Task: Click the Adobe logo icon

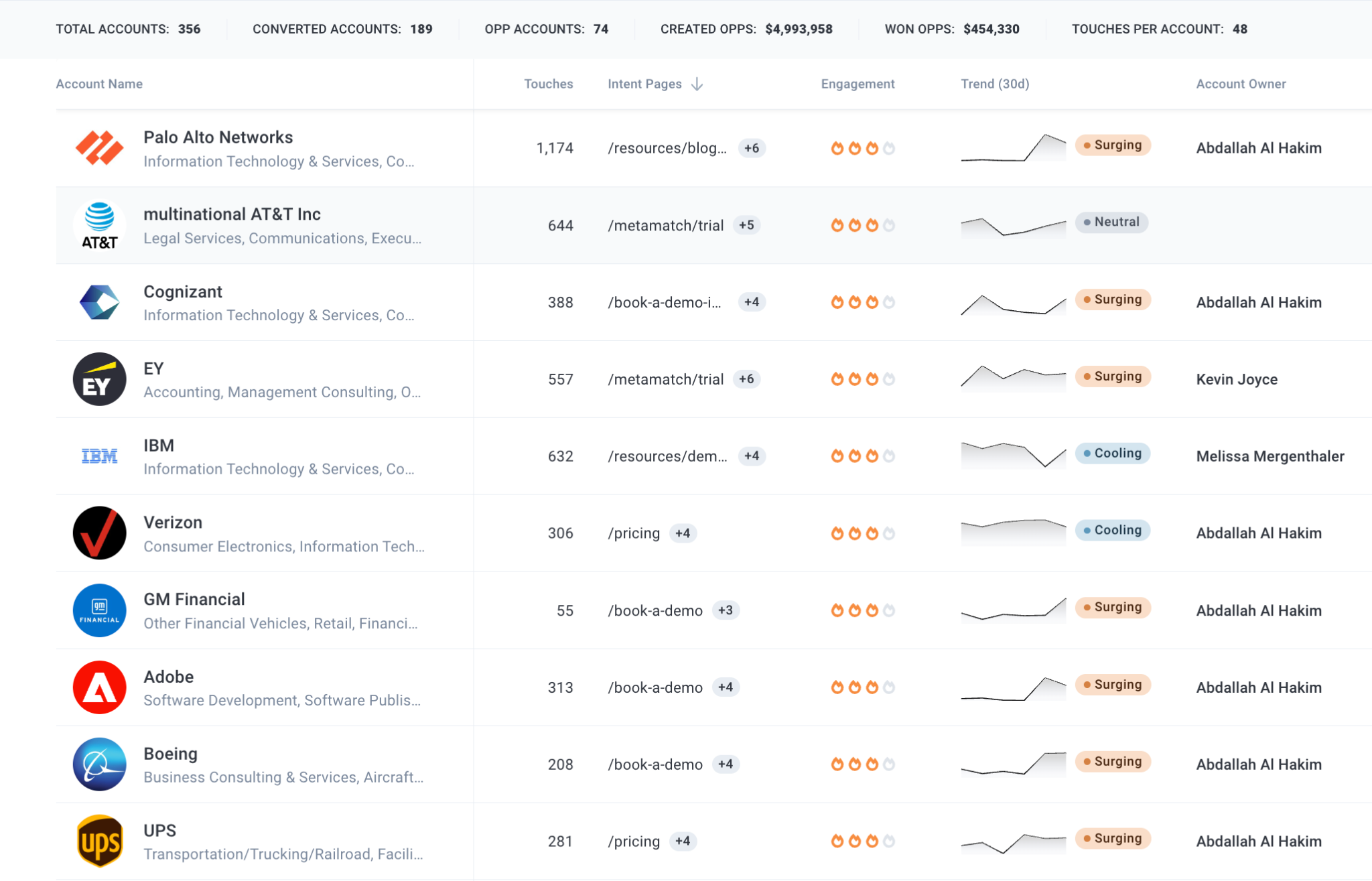Action: 99,687
